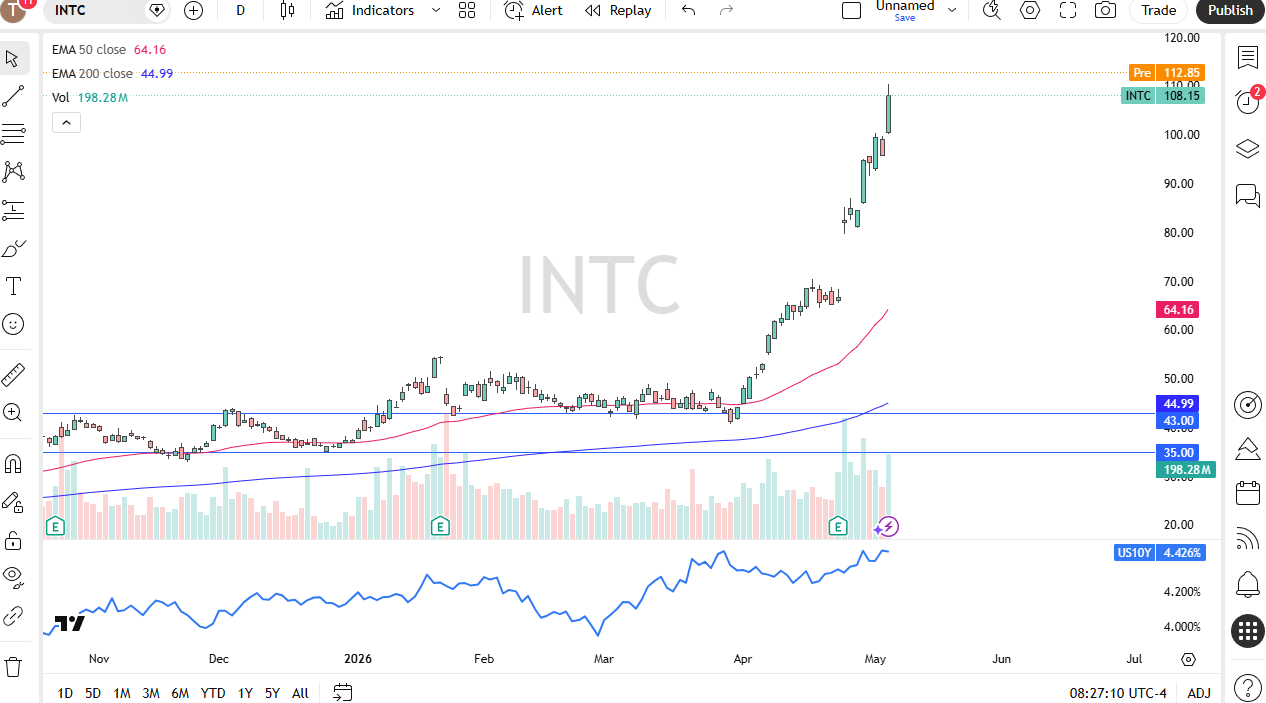Open chart settings hexagon icon
The image size is (1266, 703).
click(1030, 10)
